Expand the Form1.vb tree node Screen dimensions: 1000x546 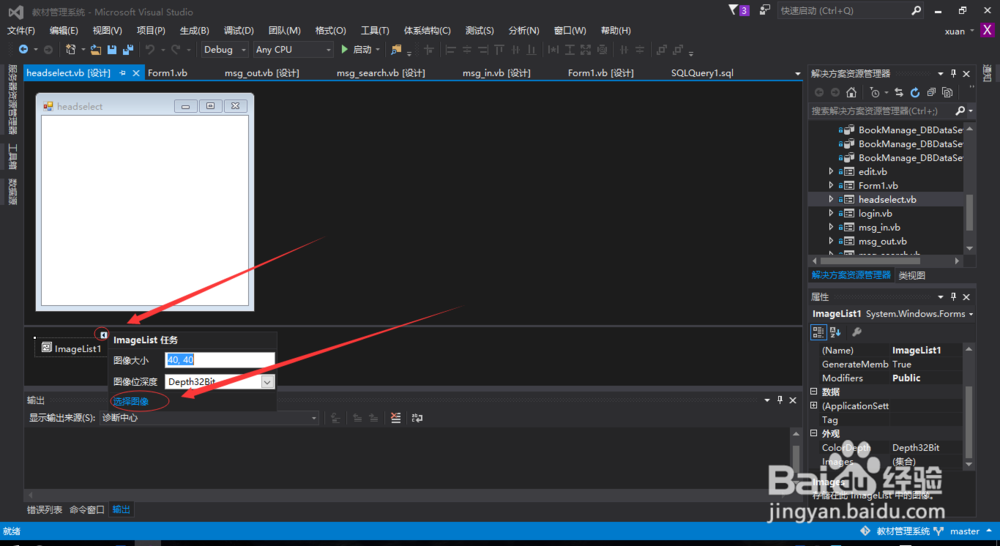[830, 186]
